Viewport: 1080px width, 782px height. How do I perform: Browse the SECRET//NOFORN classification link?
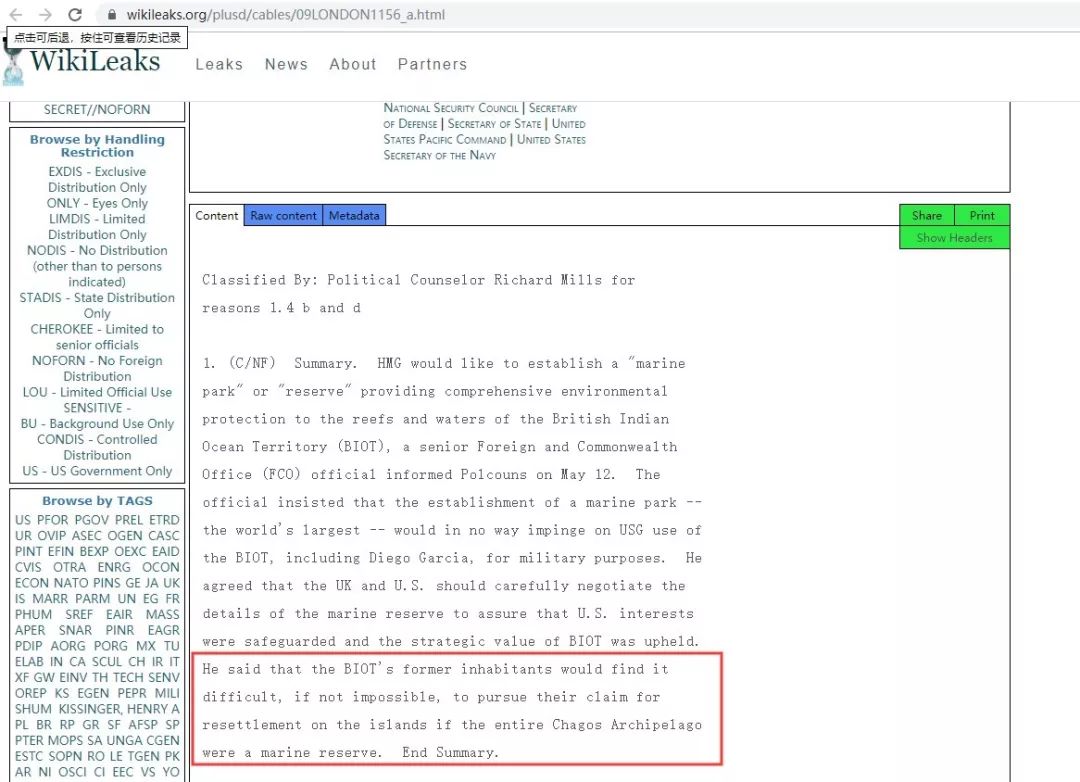[97, 110]
